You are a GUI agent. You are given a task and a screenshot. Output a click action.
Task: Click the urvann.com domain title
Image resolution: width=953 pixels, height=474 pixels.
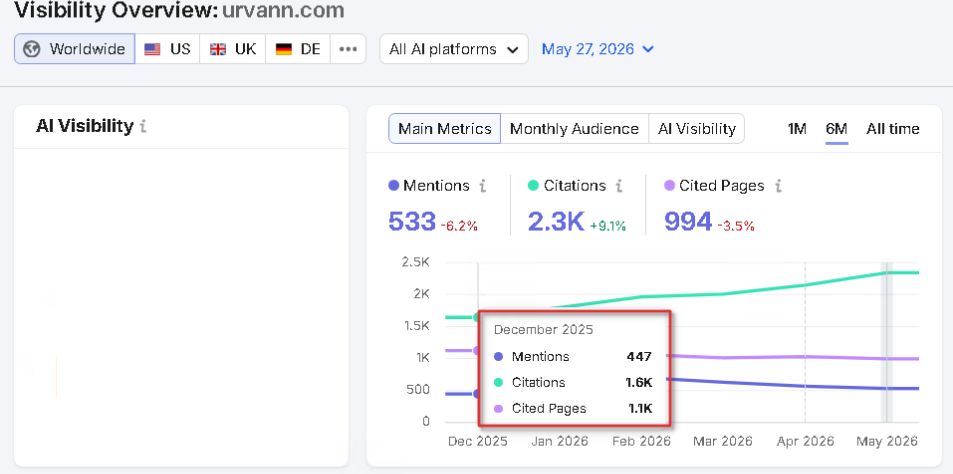(283, 10)
